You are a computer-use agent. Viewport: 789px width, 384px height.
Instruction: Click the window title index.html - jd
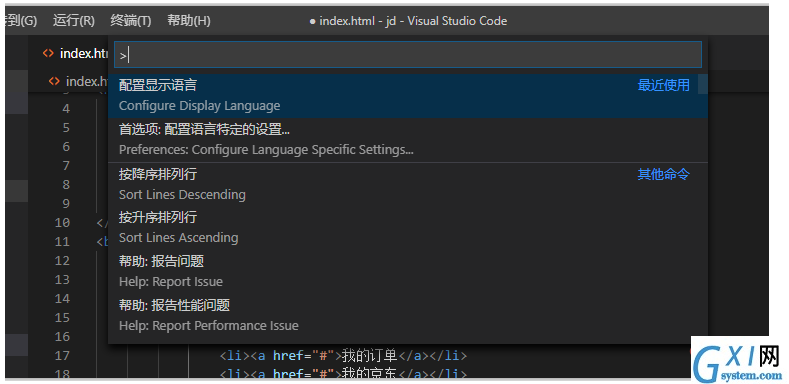pos(408,21)
